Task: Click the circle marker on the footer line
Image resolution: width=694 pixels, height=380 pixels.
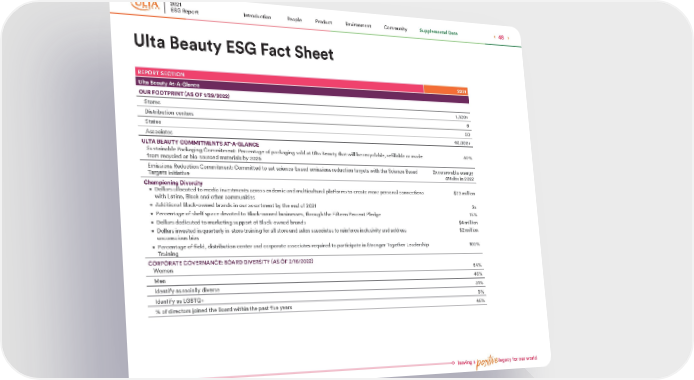Action: click(x=453, y=363)
